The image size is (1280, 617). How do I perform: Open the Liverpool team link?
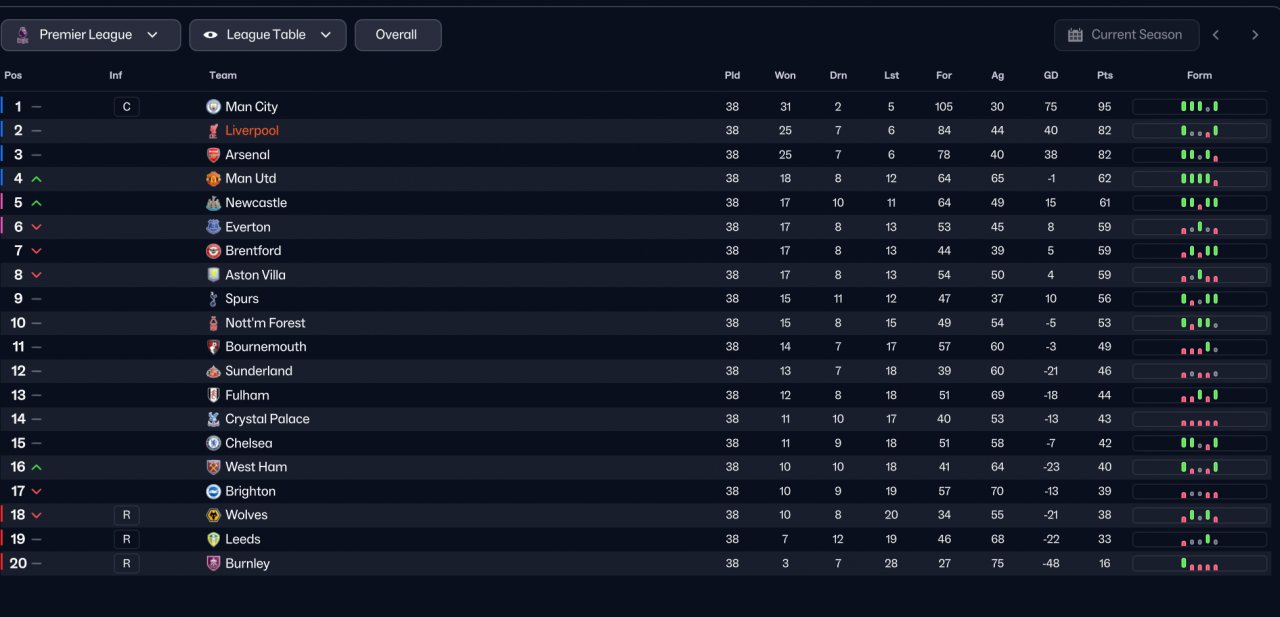tap(252, 131)
